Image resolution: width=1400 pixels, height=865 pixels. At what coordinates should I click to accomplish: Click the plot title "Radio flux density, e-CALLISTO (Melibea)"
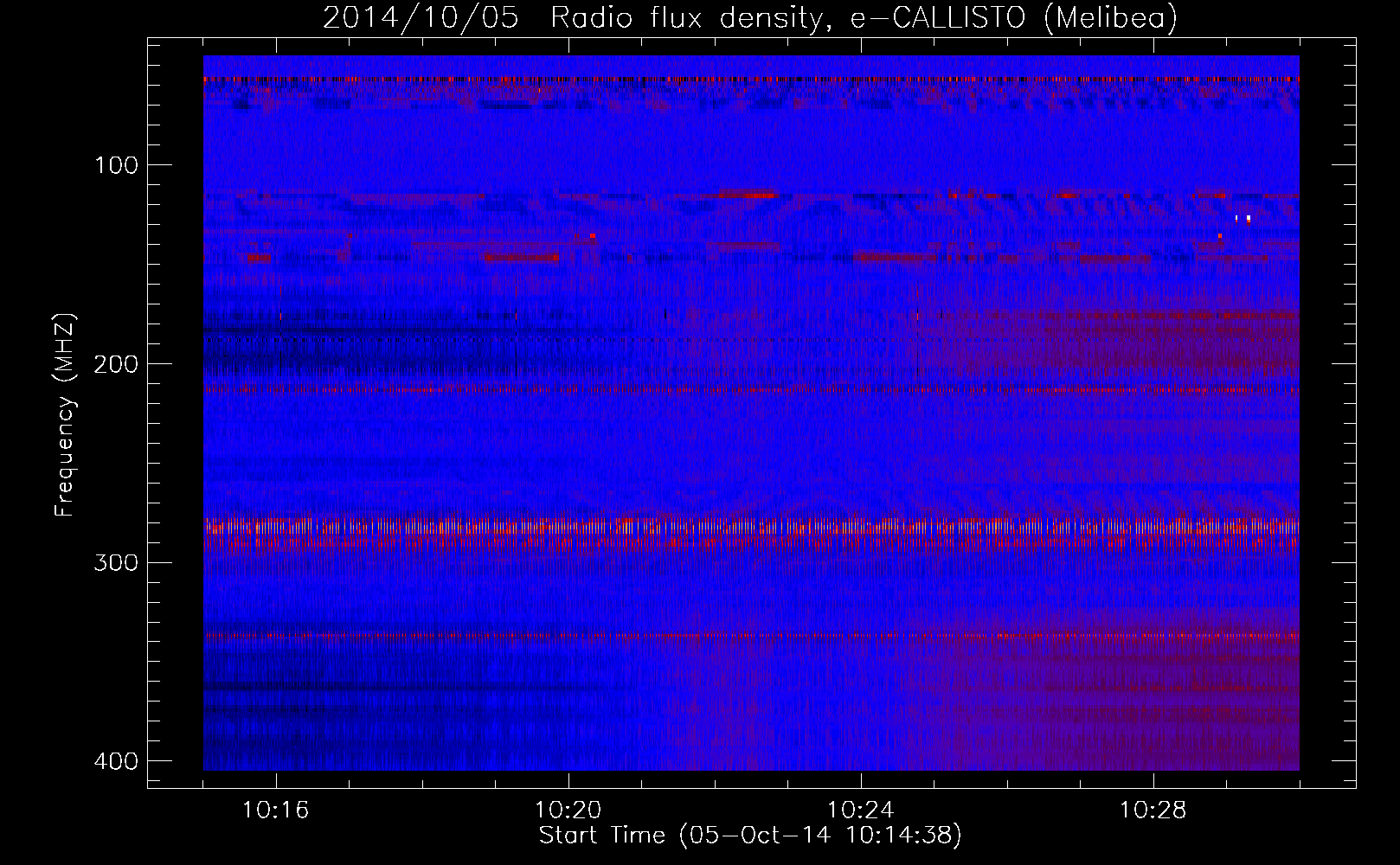coord(864,18)
